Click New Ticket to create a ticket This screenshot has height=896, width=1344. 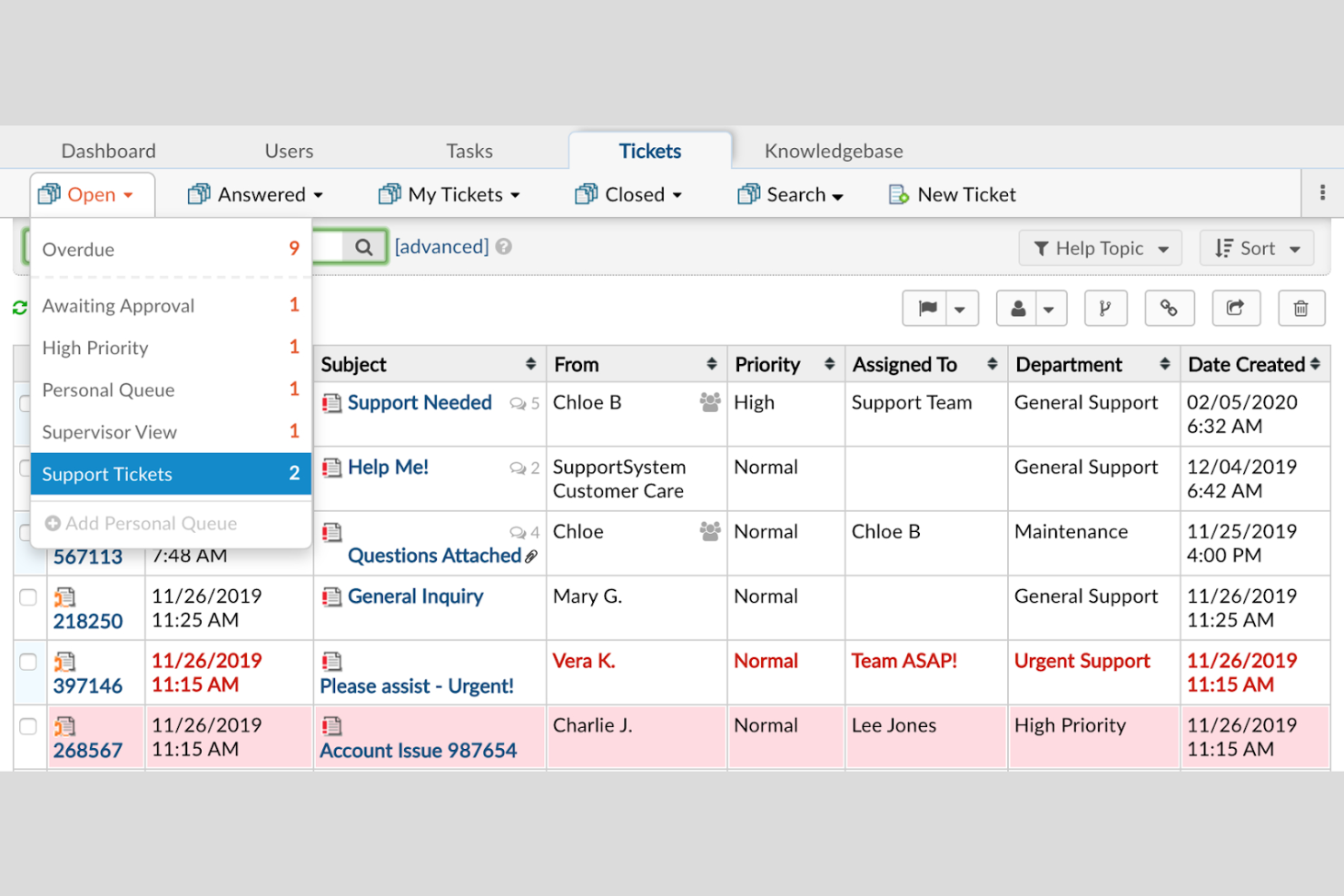(x=951, y=193)
